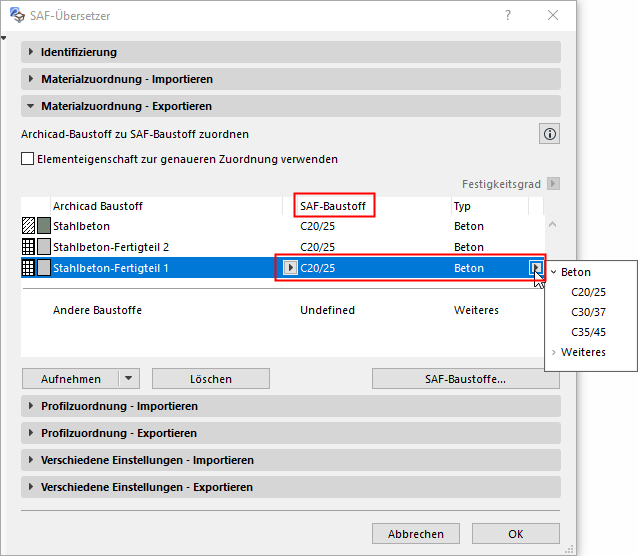This screenshot has height=556, width=638.
Task: Open the info button for material mapping
Action: coord(549,134)
